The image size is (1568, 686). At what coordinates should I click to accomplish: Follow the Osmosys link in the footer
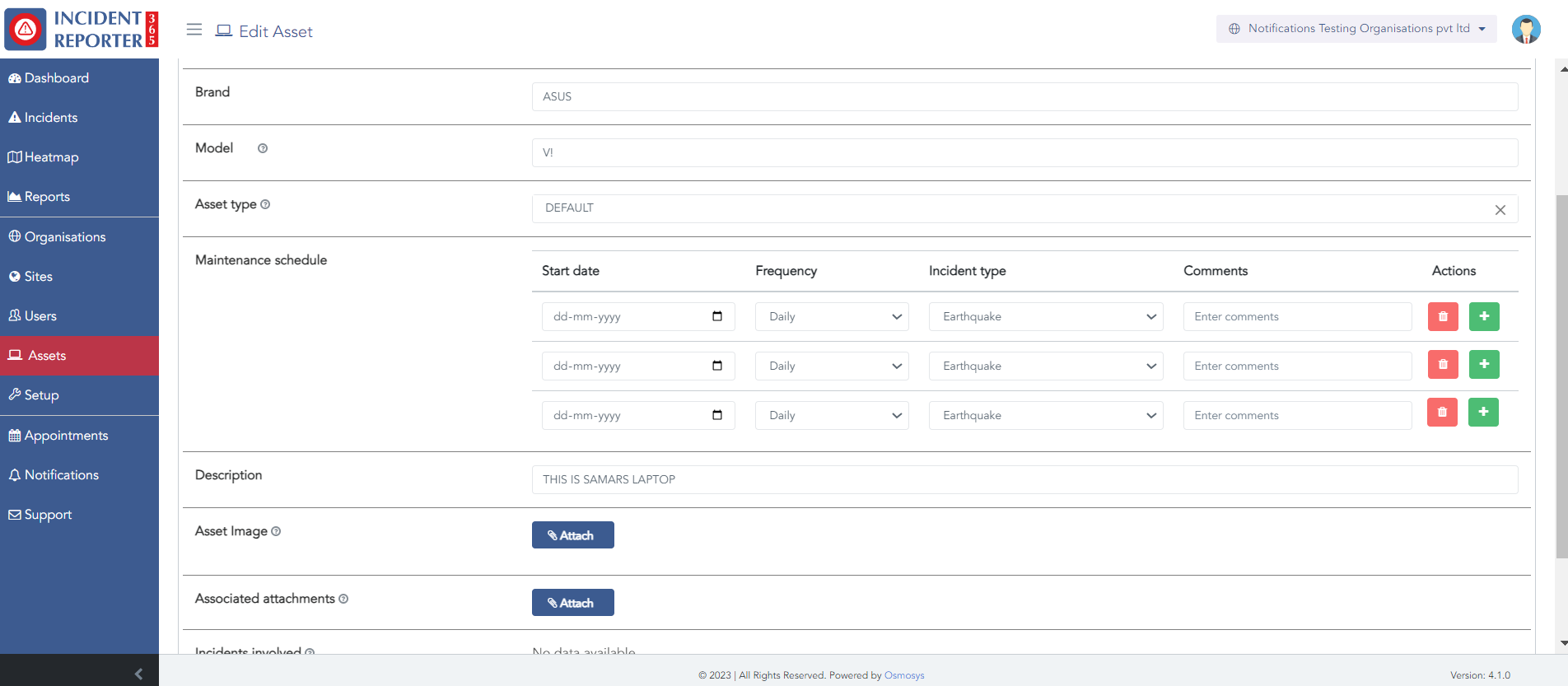(x=903, y=675)
